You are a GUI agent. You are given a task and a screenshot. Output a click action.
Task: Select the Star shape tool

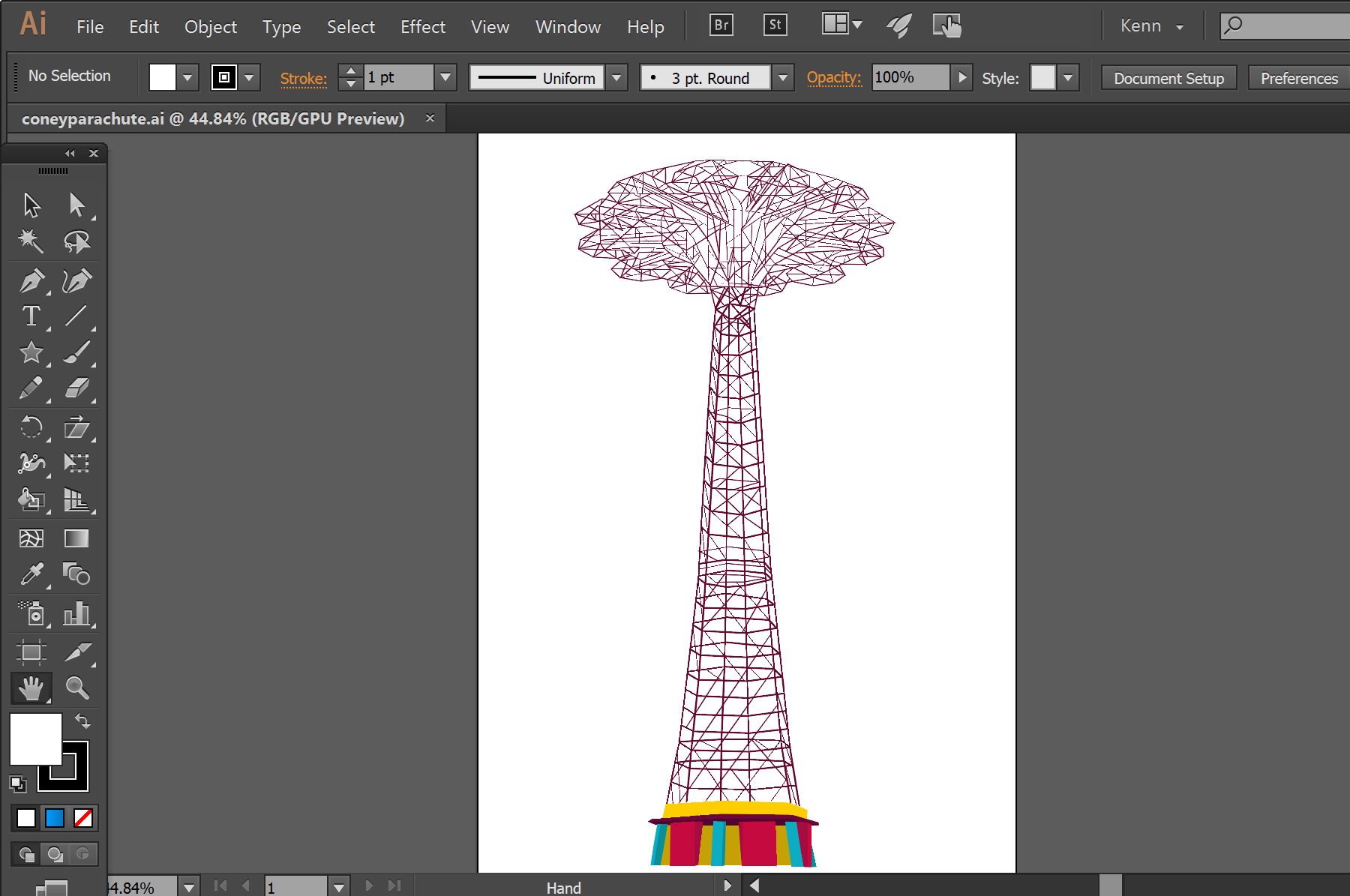31,352
